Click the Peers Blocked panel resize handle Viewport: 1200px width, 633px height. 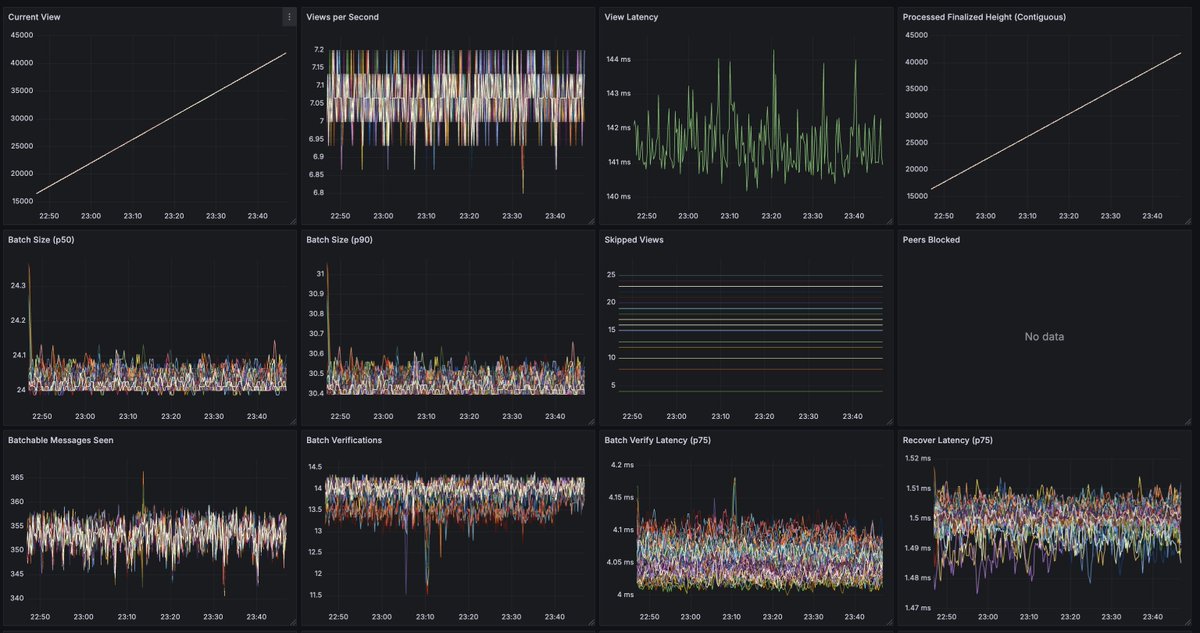pyautogui.click(x=1187, y=422)
